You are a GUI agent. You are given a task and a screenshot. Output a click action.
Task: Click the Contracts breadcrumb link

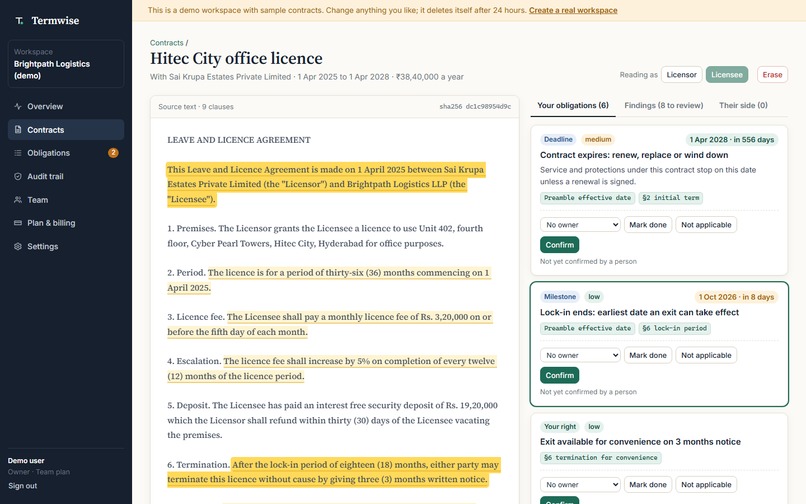tap(167, 43)
